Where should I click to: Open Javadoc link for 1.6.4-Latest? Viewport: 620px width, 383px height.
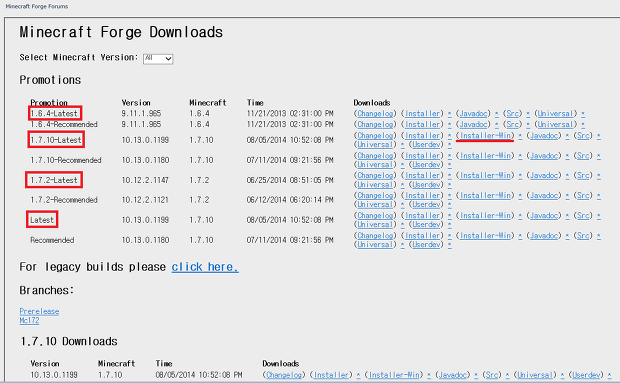click(473, 113)
